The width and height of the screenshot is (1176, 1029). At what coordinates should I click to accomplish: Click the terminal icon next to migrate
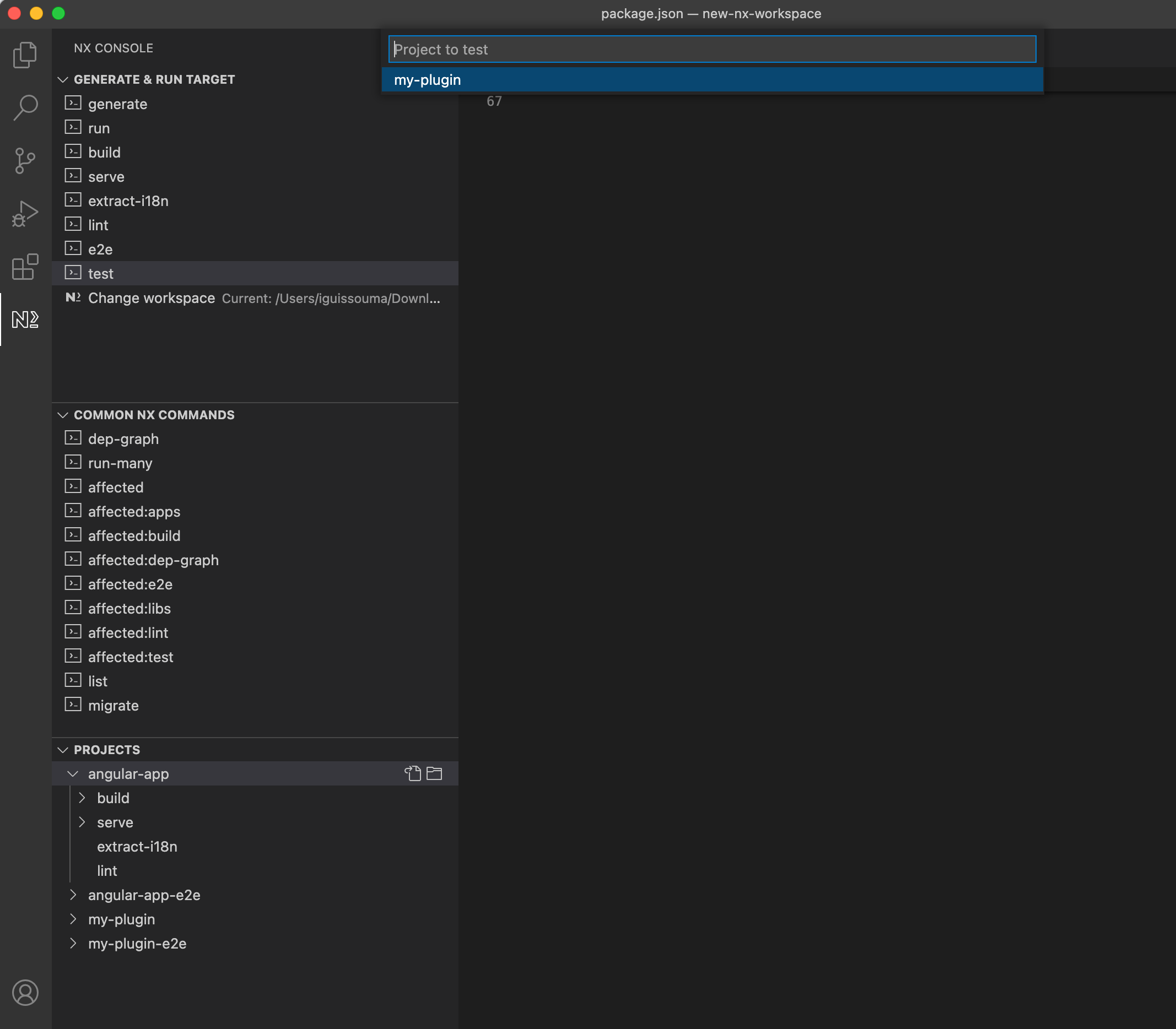pos(73,704)
